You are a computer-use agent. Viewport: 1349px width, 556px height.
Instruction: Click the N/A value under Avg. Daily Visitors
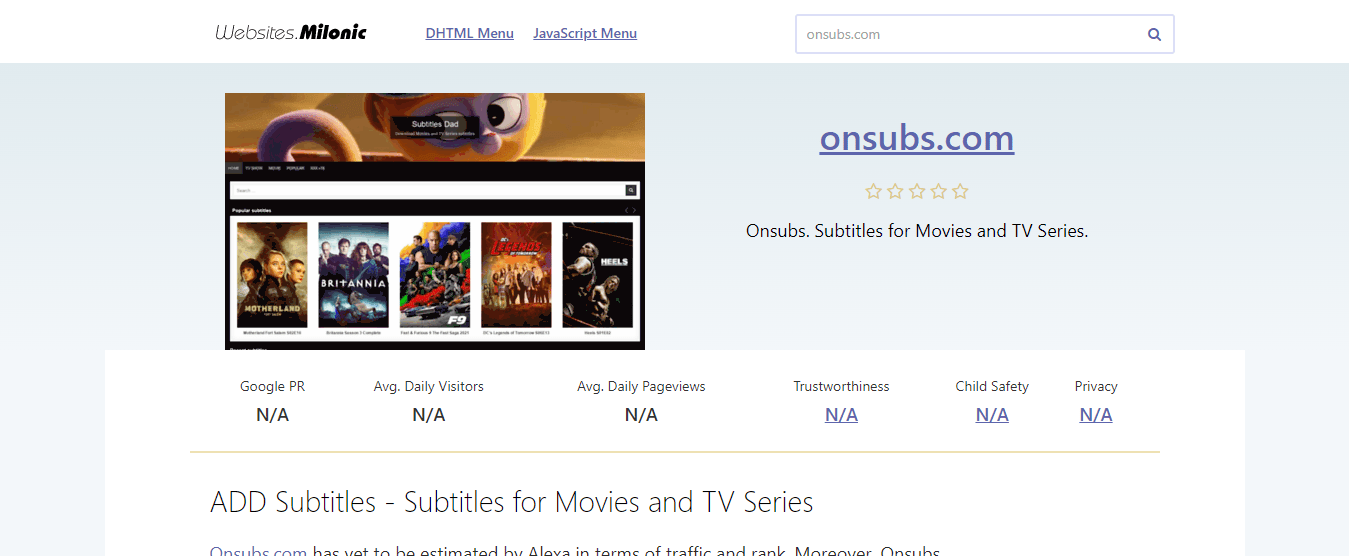click(x=429, y=414)
